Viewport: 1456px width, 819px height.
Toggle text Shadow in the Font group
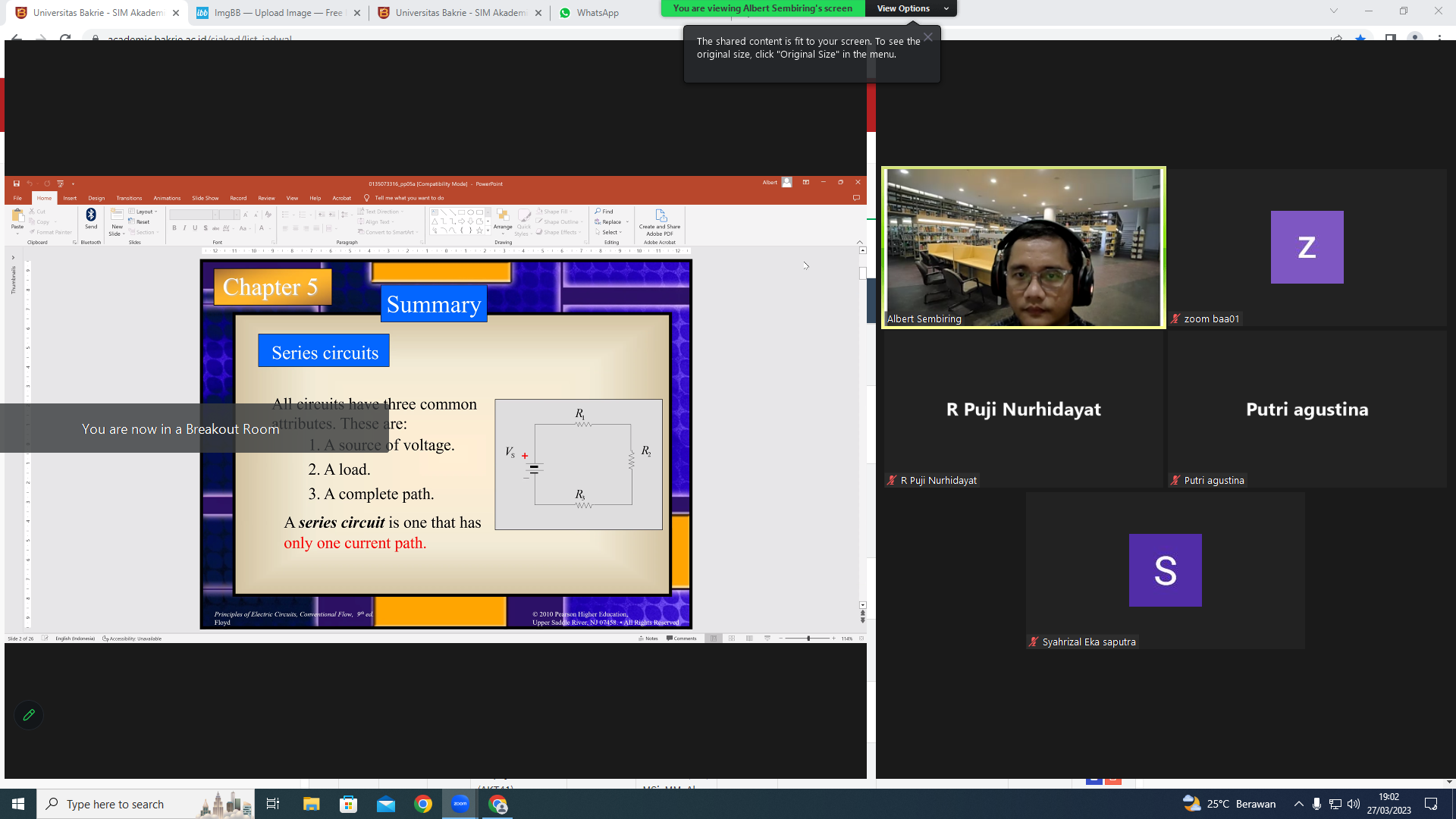[206, 228]
